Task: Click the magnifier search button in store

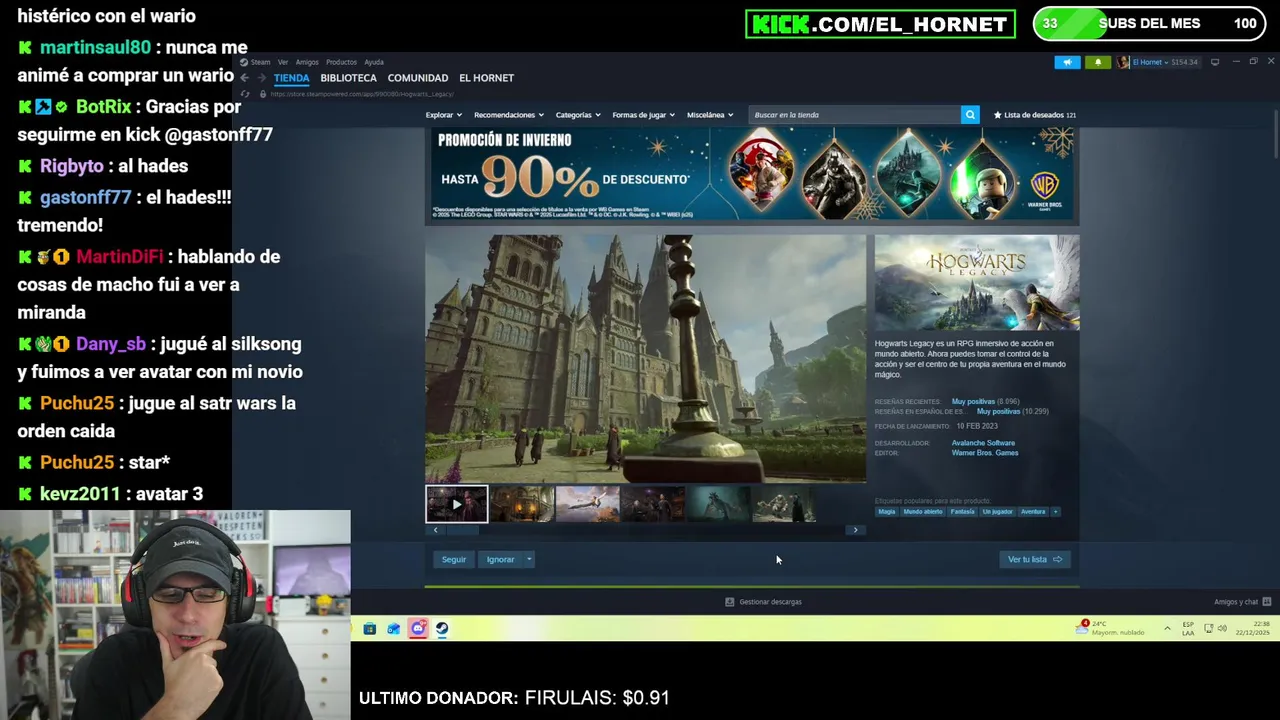Action: pos(970,115)
